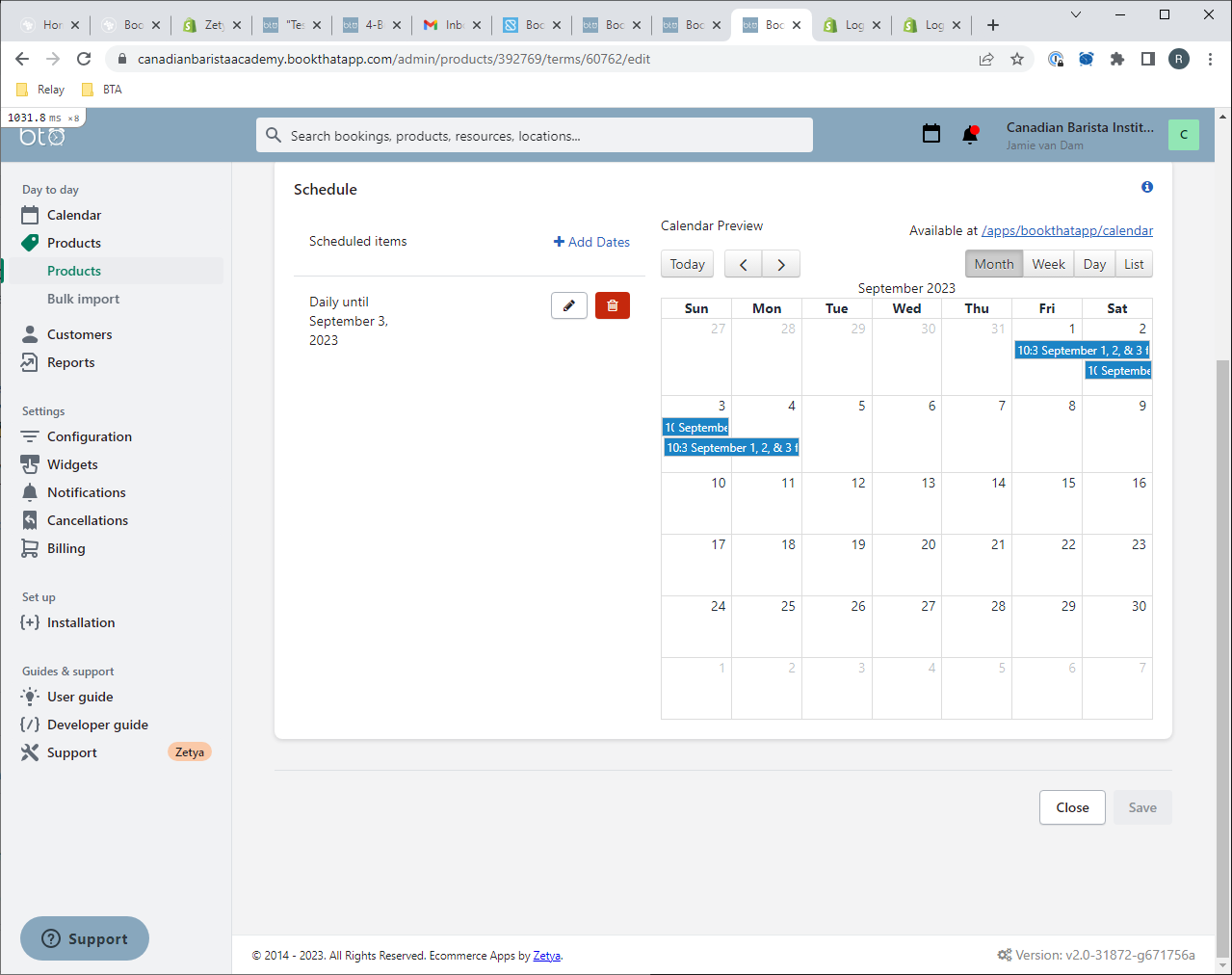Click the blue info icon in Schedule
The width and height of the screenshot is (1232, 975).
click(x=1147, y=187)
